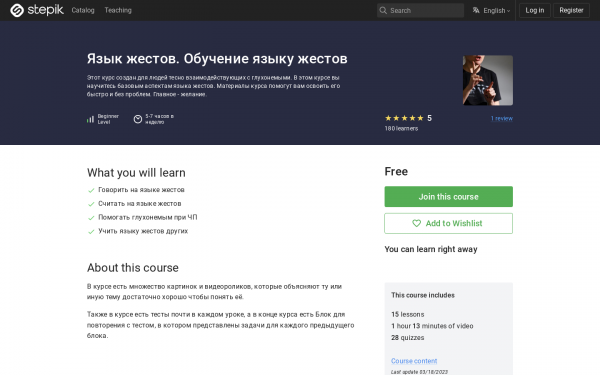Click Join this course button
This screenshot has width=600, height=375.
[448, 197]
